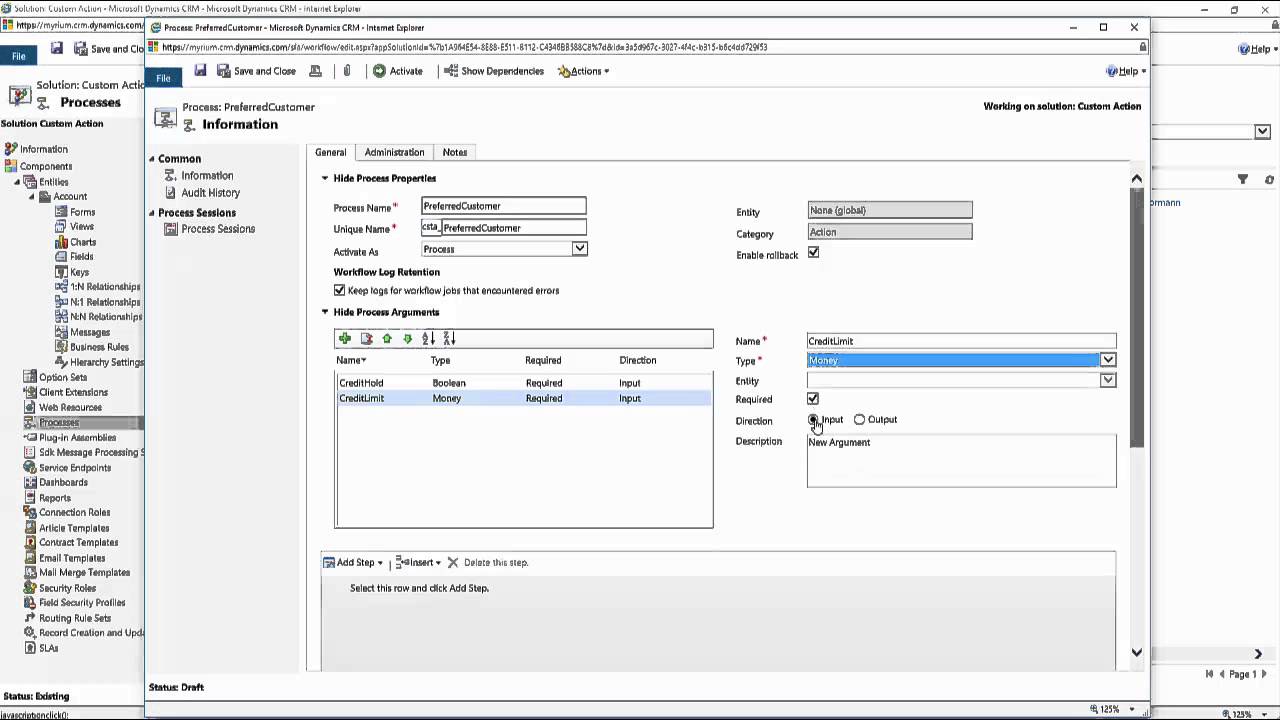Click Show Dependencies in the toolbar
This screenshot has height=720, width=1280.
coord(494,71)
